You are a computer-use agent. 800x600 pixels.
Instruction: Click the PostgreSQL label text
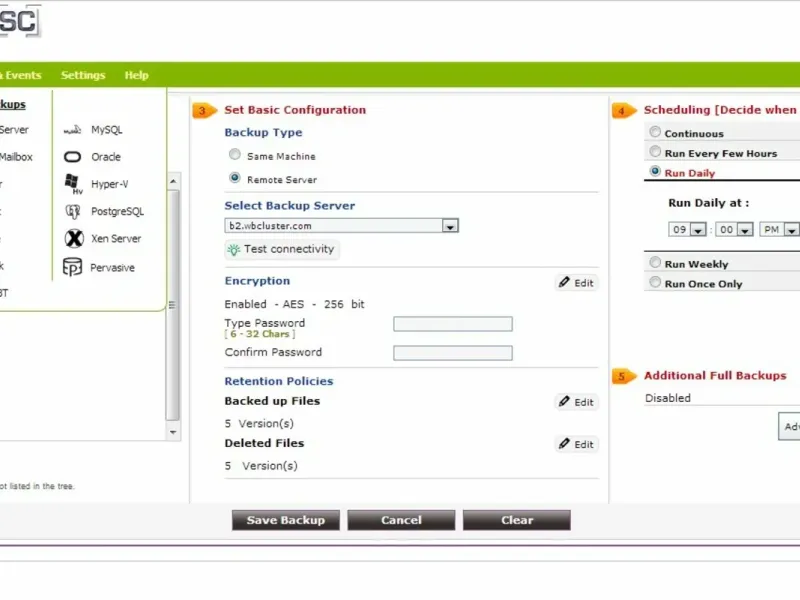(117, 211)
